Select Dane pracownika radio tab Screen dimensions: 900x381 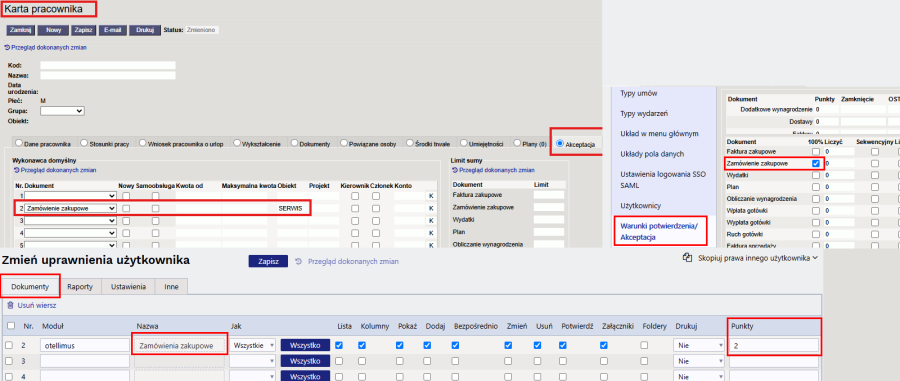click(19, 143)
